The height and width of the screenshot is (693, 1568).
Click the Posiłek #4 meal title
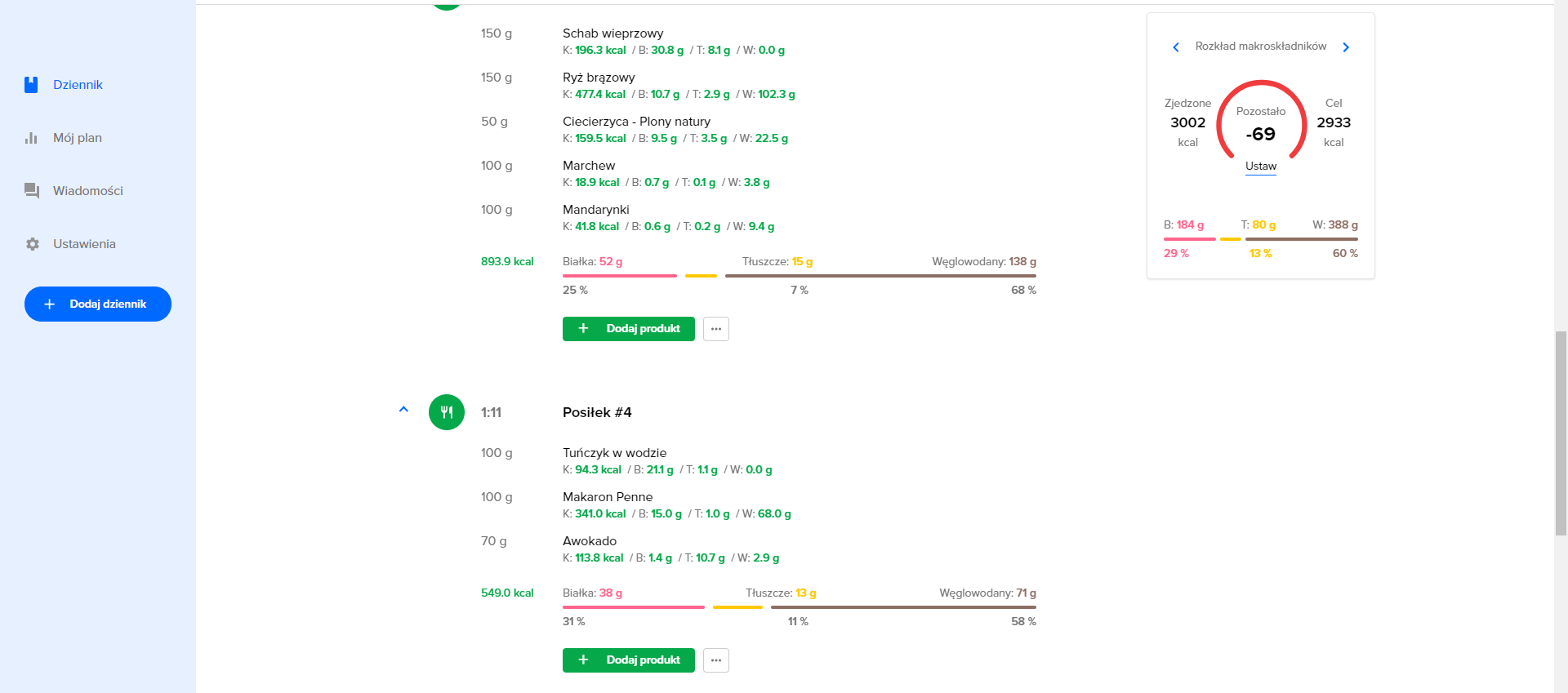pyautogui.click(x=597, y=413)
